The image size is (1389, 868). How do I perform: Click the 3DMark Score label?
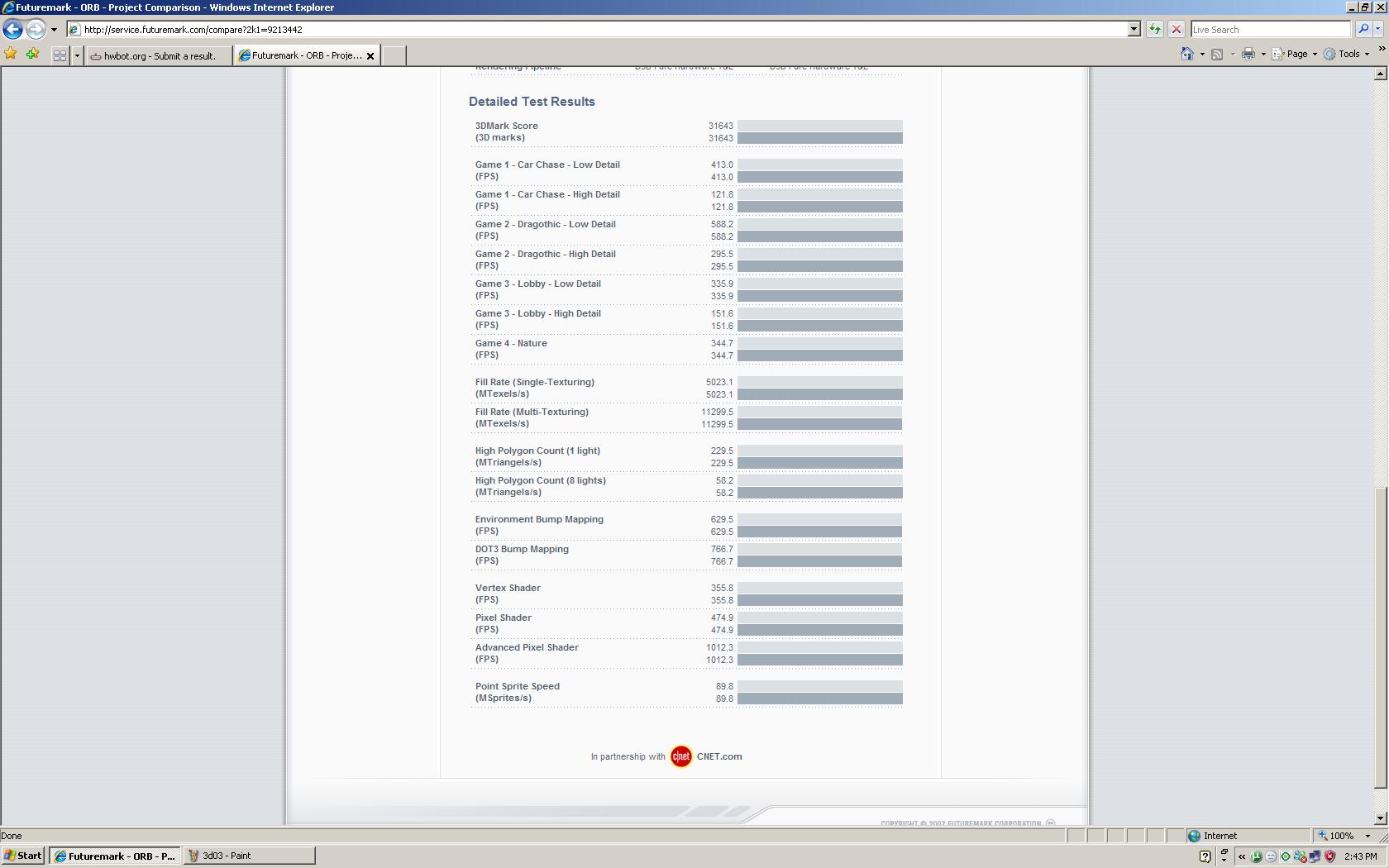(507, 126)
